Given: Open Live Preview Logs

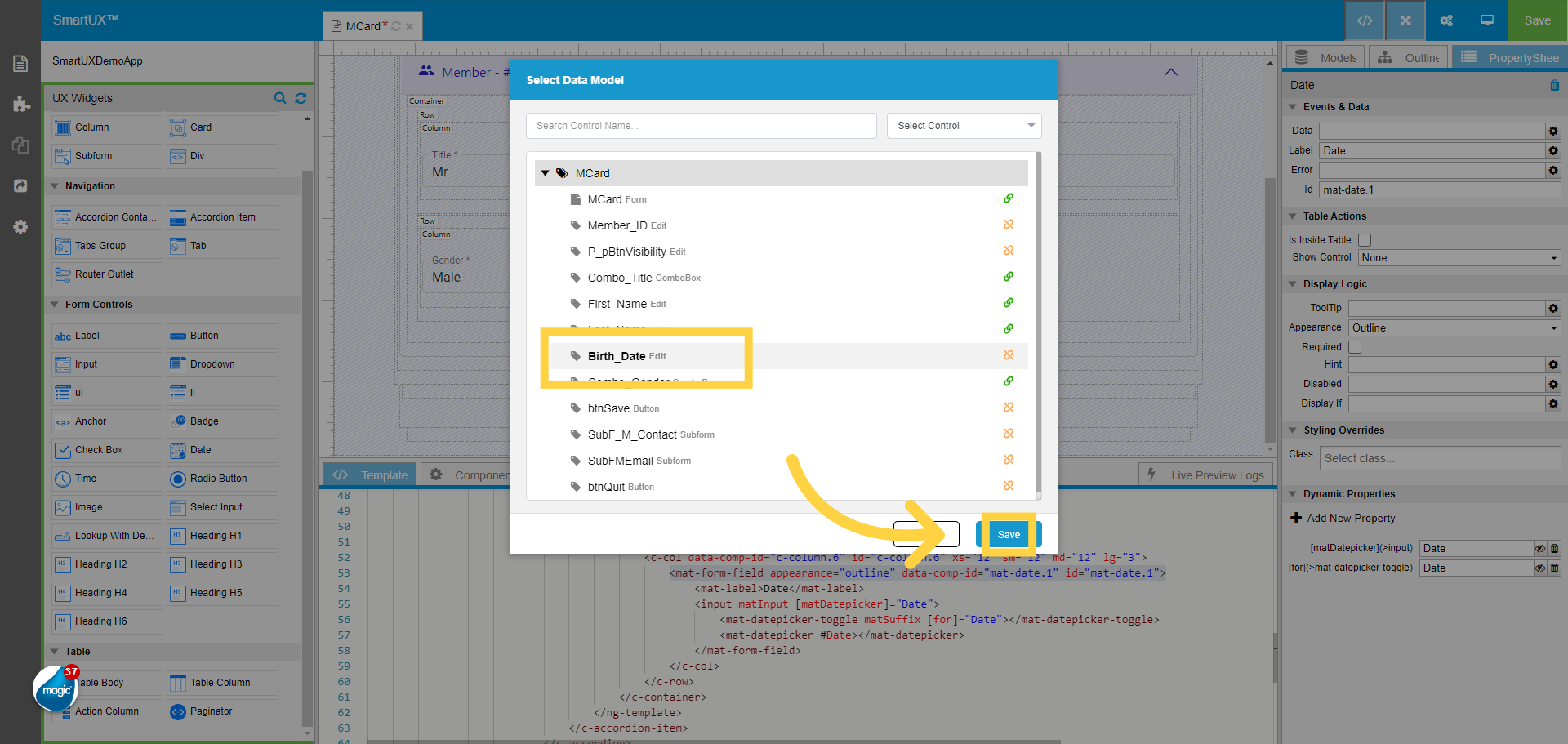Looking at the screenshot, I should pyautogui.click(x=1215, y=474).
